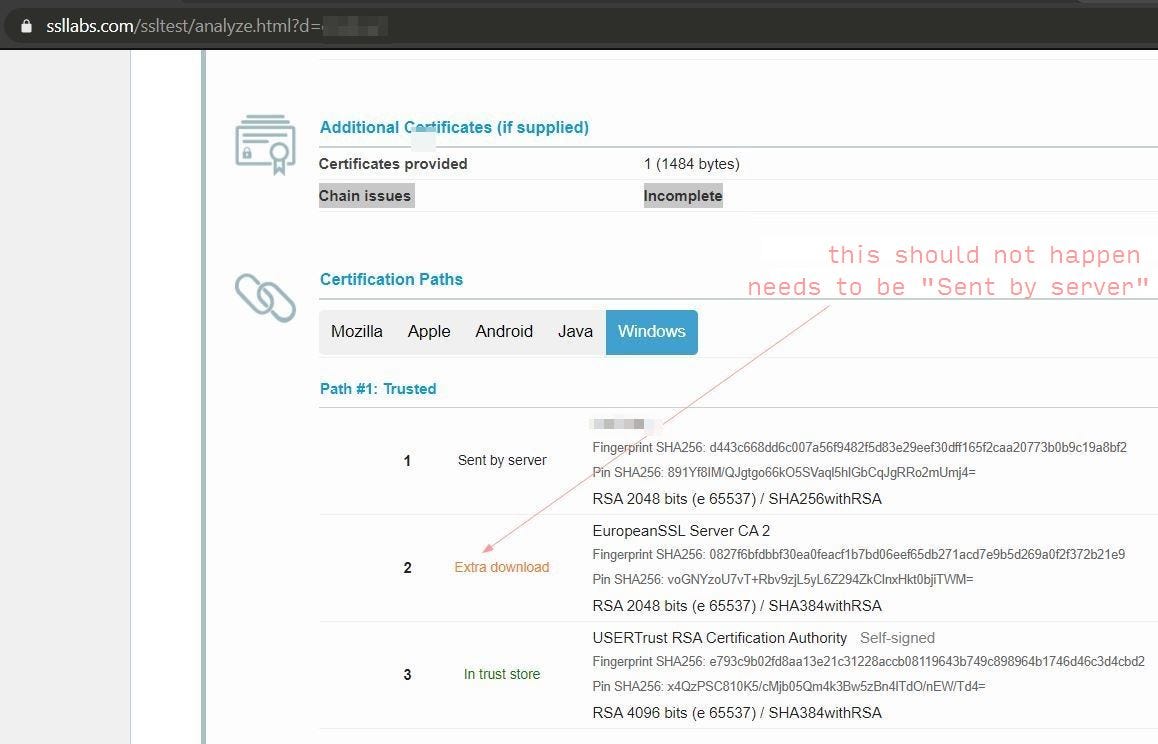Select the Java tab
The image size is (1158, 744).
[575, 332]
